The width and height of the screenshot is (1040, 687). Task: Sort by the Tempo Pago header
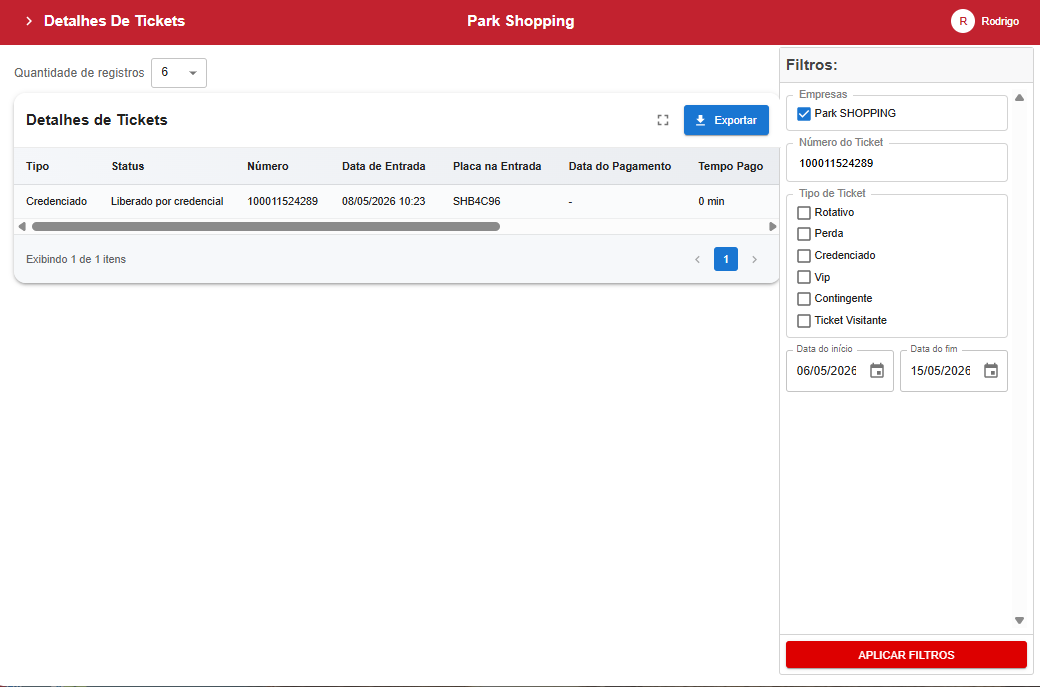pyautogui.click(x=731, y=166)
